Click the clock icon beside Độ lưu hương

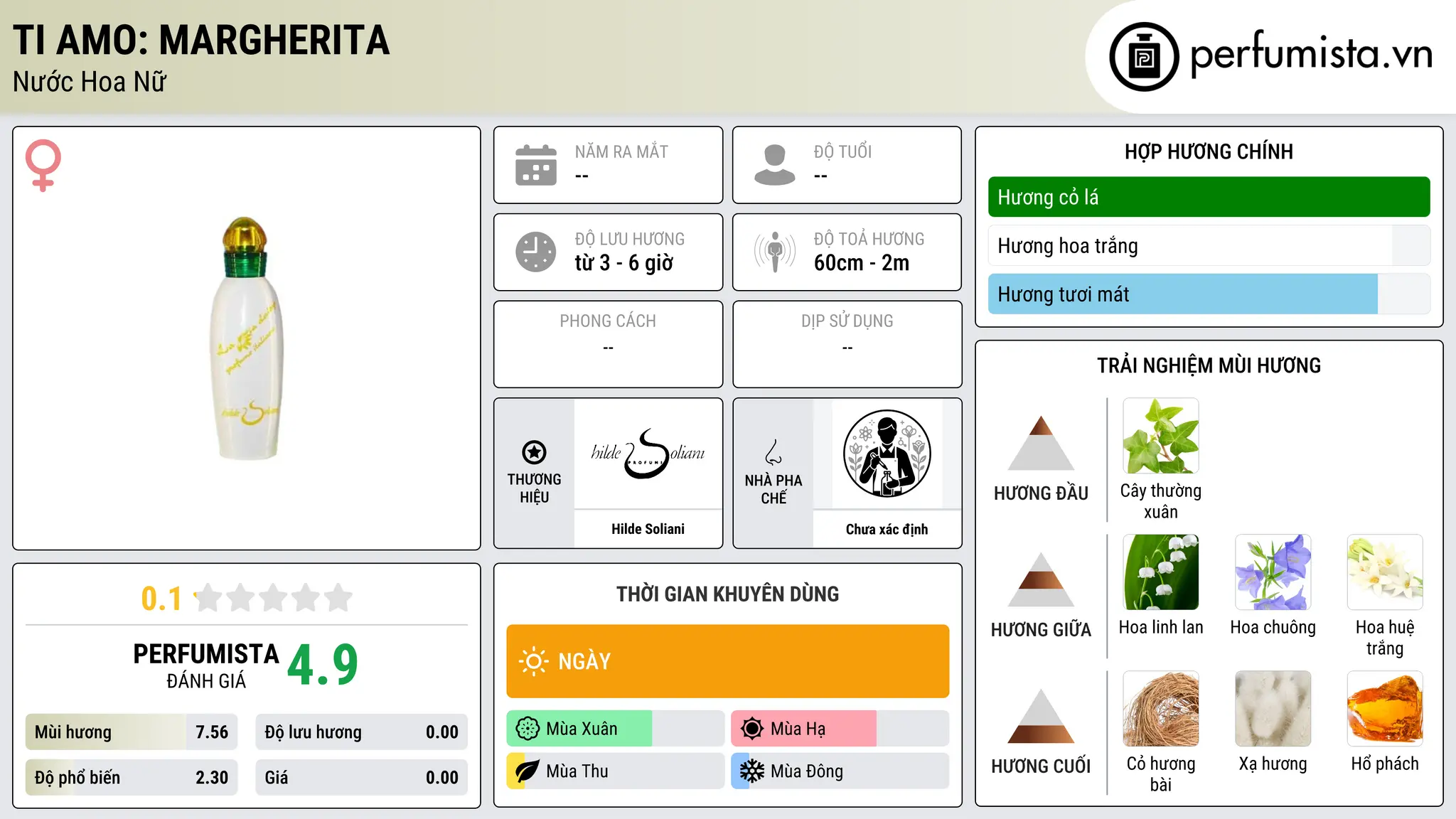click(536, 252)
